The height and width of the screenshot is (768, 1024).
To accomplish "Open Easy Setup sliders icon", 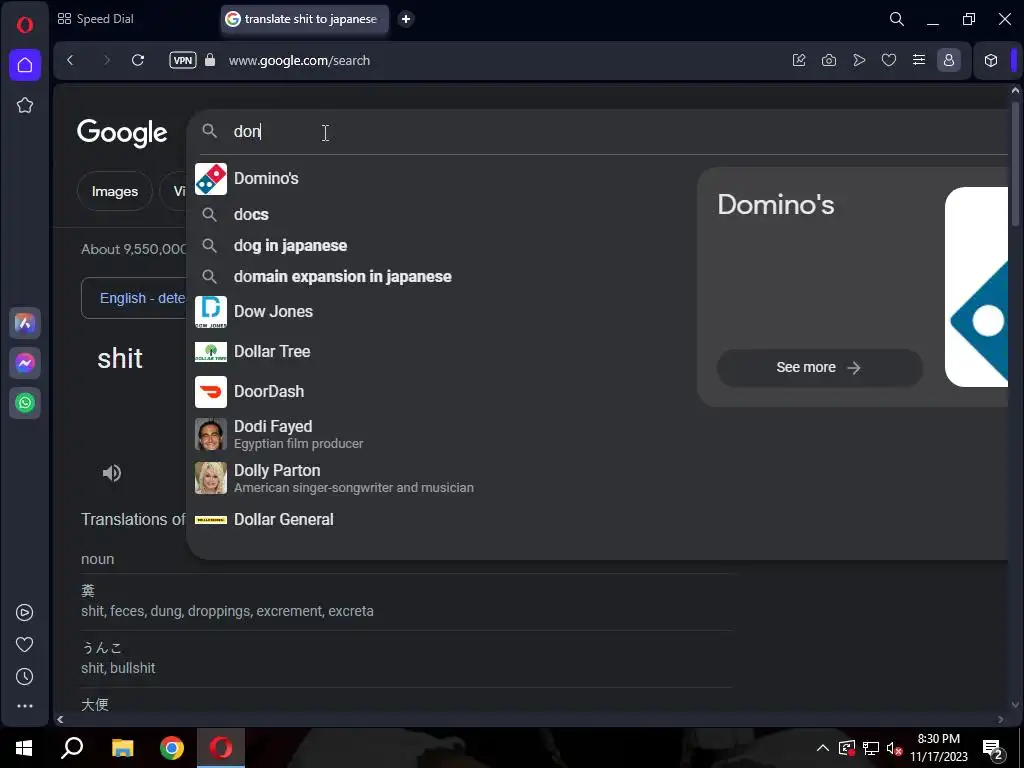I will [919, 60].
